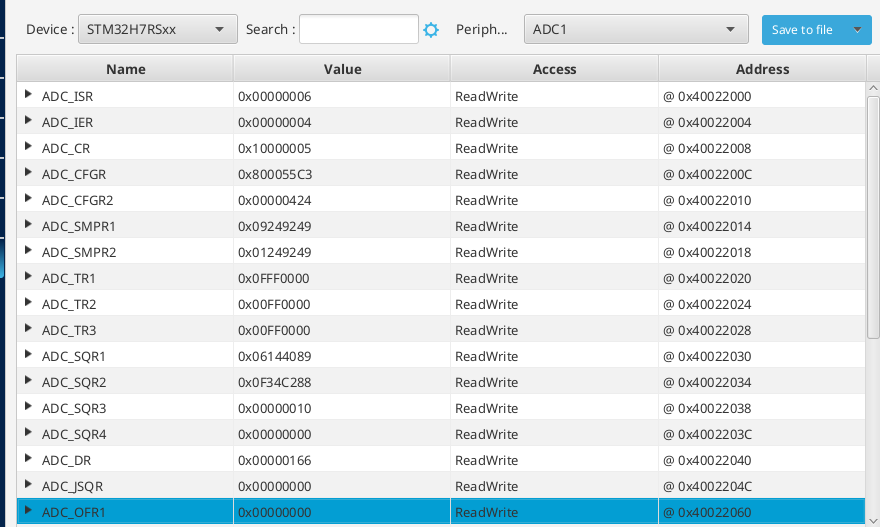Expand the ADC_SQR2 register row
Viewport: 880px width, 527px height.
28,381
